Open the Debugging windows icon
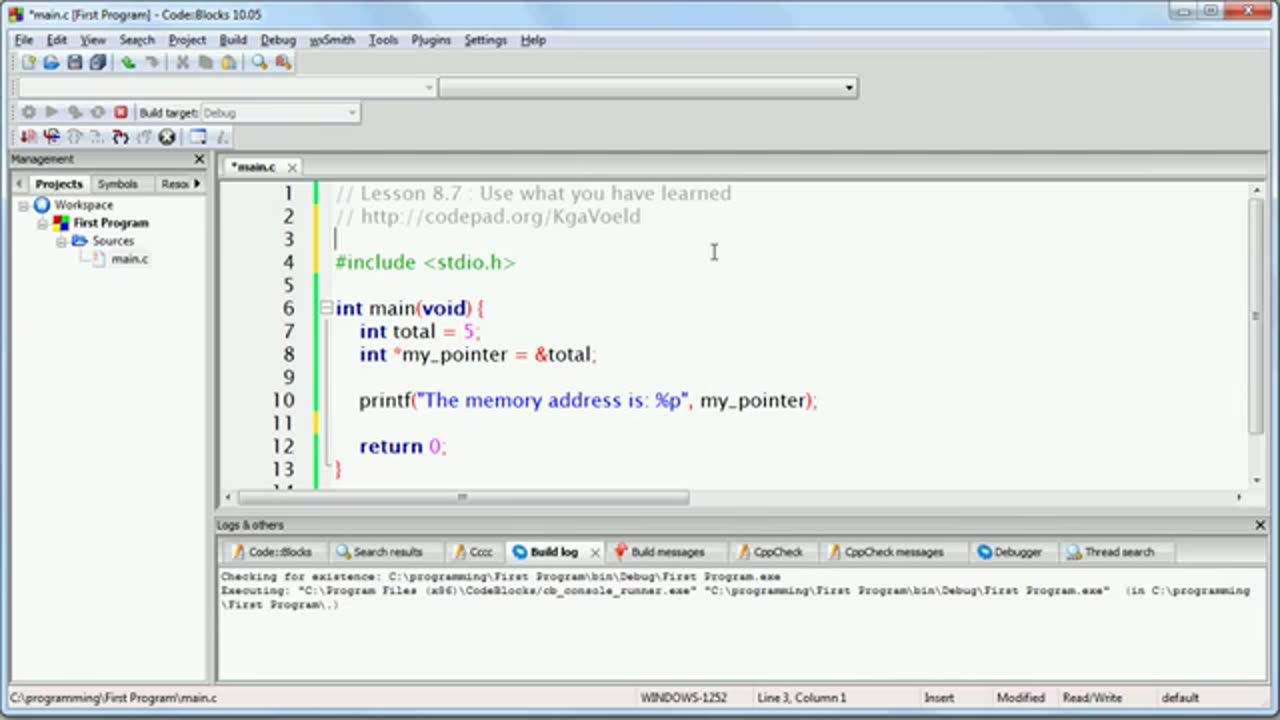The width and height of the screenshot is (1280, 720). click(x=198, y=137)
